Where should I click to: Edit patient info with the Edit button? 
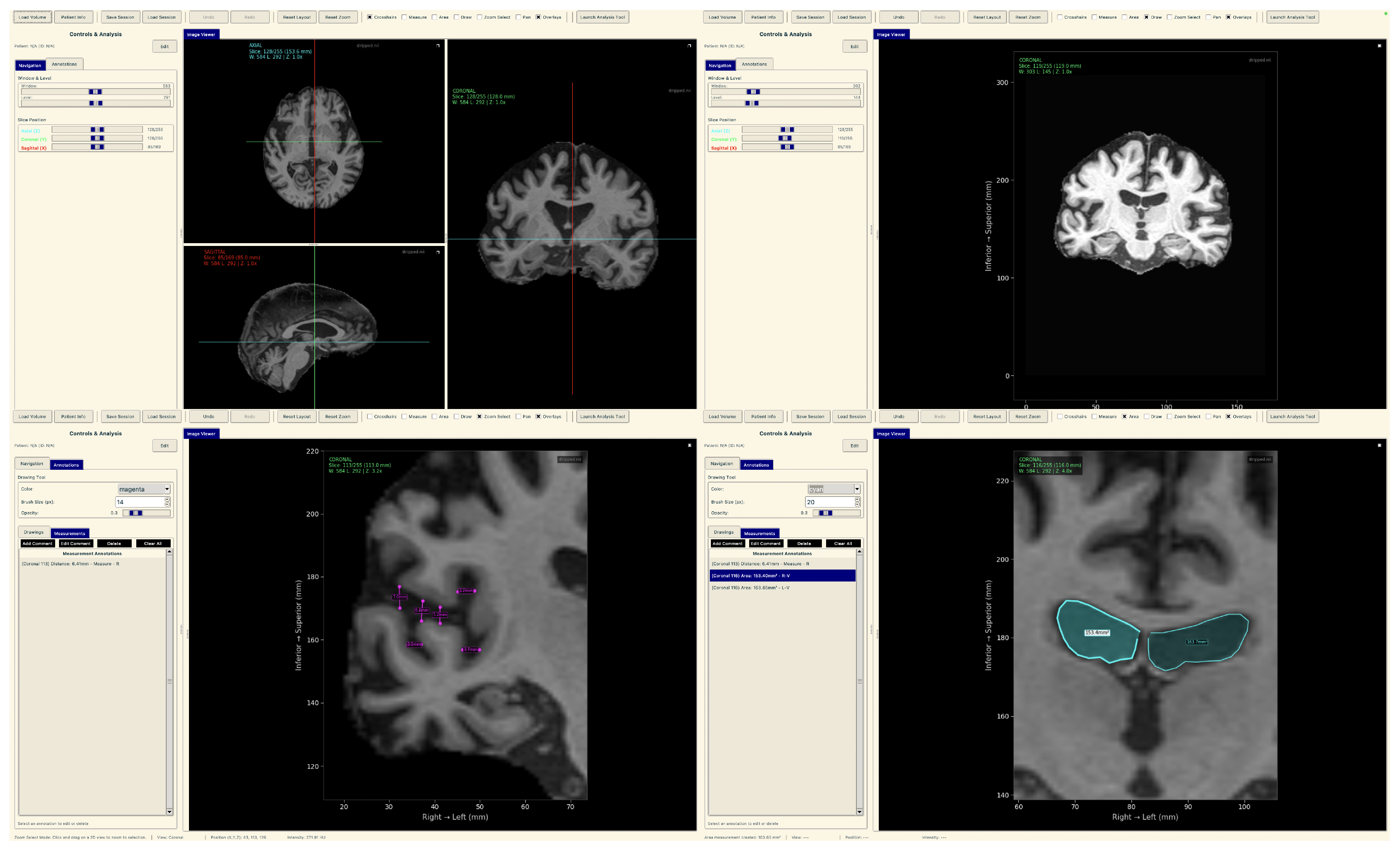pos(165,46)
